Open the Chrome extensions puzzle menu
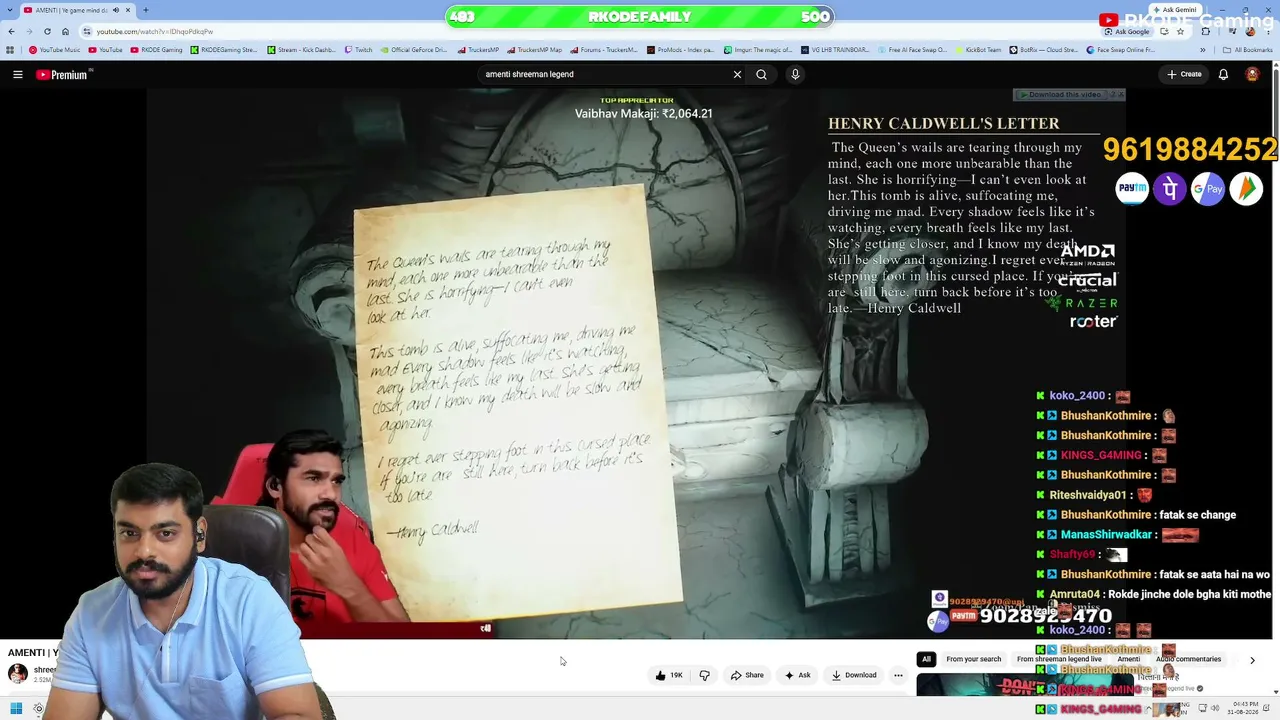The width and height of the screenshot is (1280, 720). coord(1205,31)
